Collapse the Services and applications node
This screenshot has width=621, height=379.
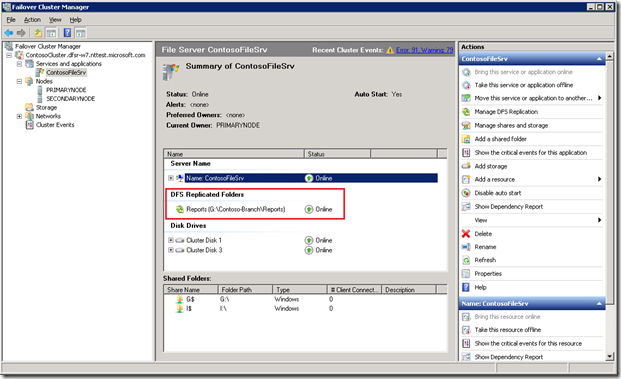point(19,64)
